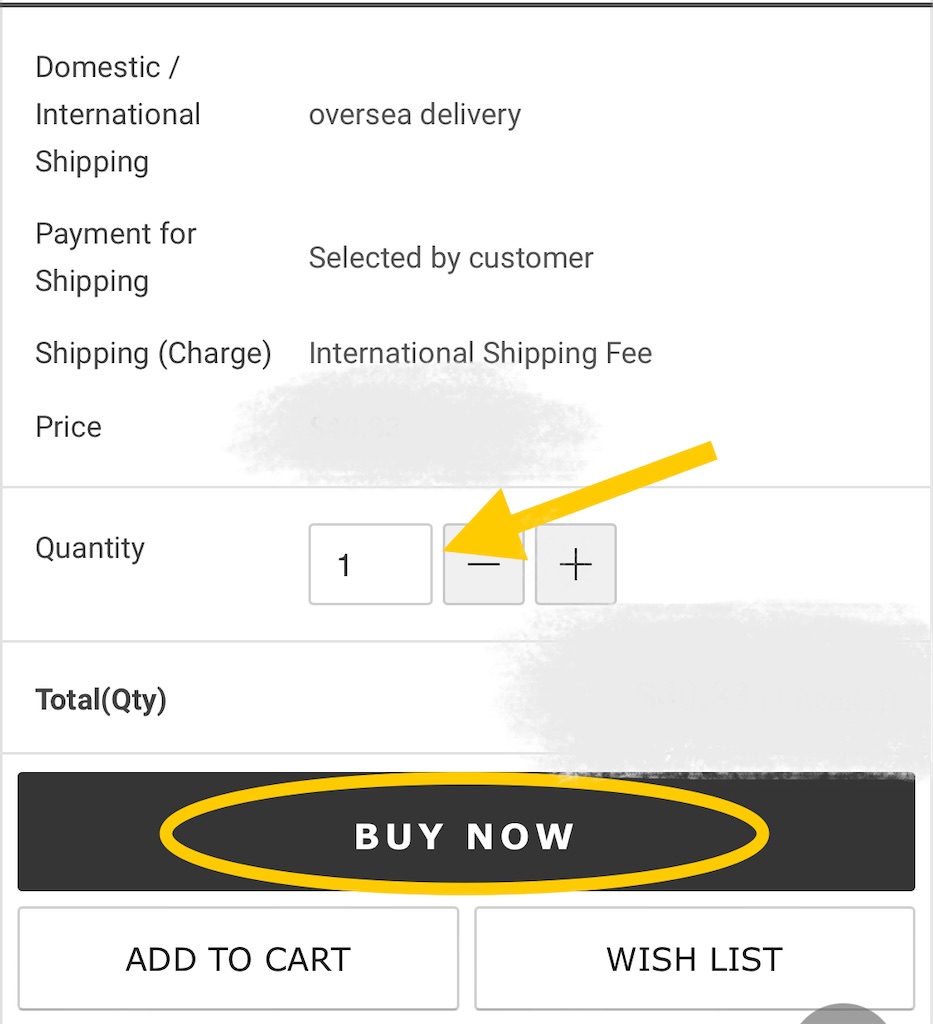Save the item using WISH LIST button
Viewport: 933px width, 1024px height.
click(x=695, y=959)
